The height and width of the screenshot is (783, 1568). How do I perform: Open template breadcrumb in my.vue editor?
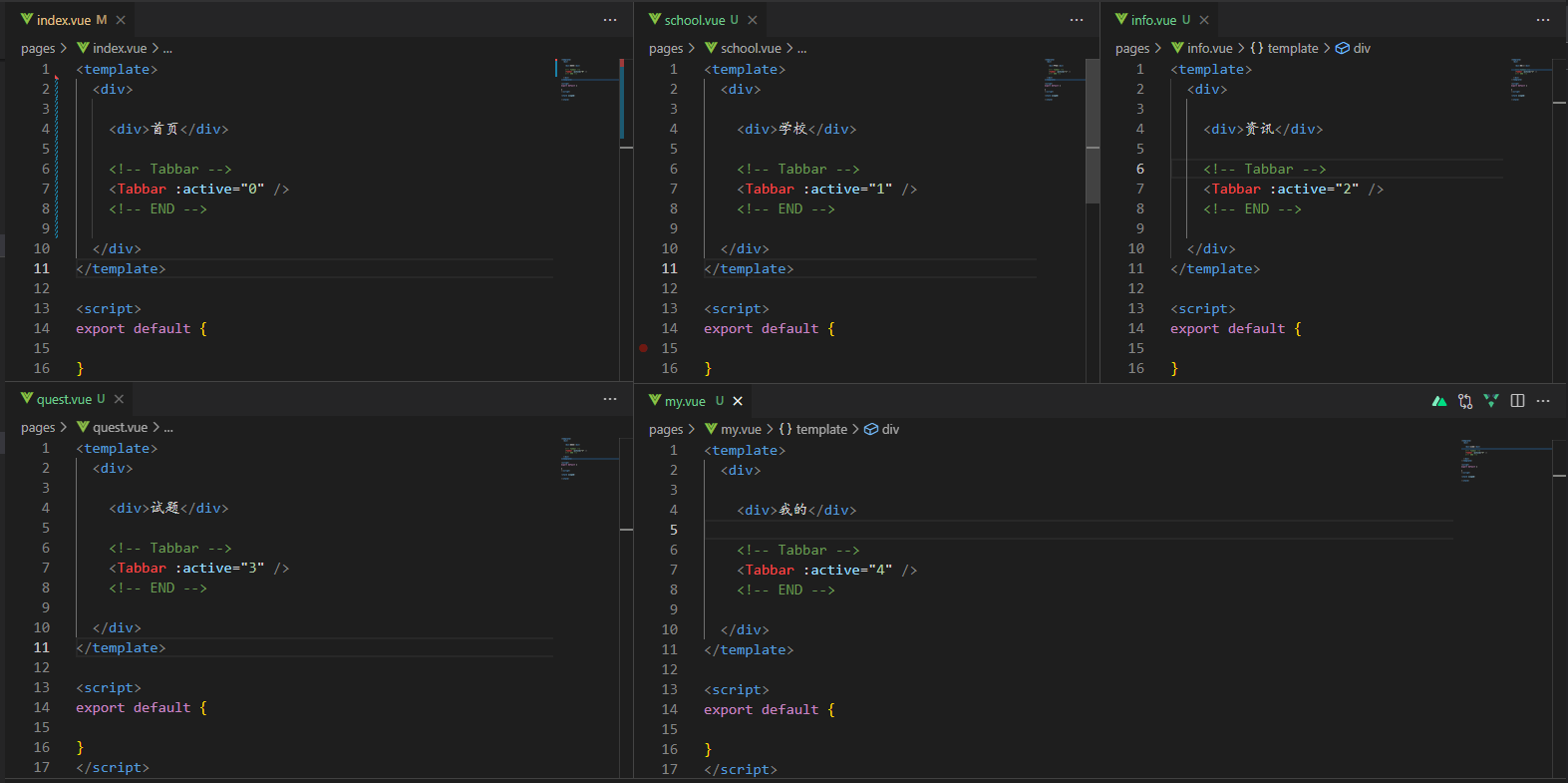point(813,429)
